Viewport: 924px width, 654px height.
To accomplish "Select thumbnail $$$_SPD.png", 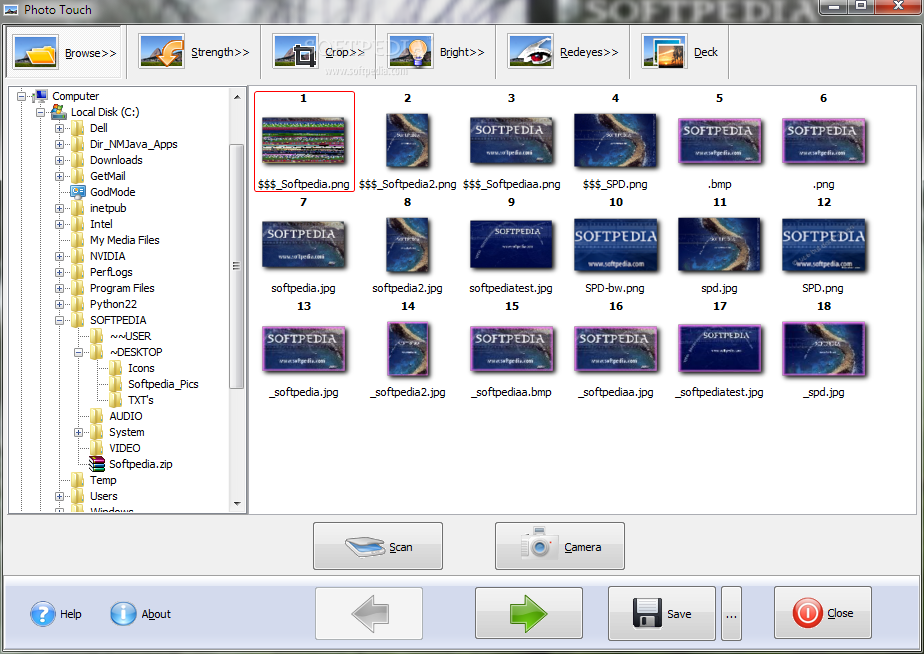I will tap(615, 141).
